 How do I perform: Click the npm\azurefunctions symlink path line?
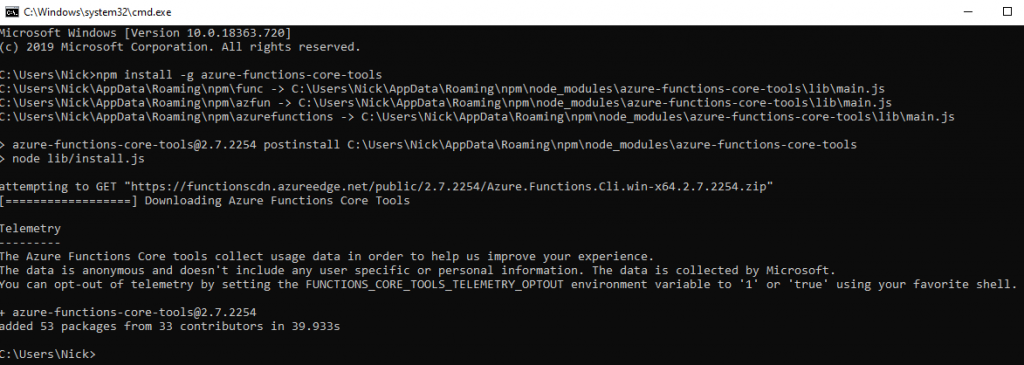(x=477, y=117)
